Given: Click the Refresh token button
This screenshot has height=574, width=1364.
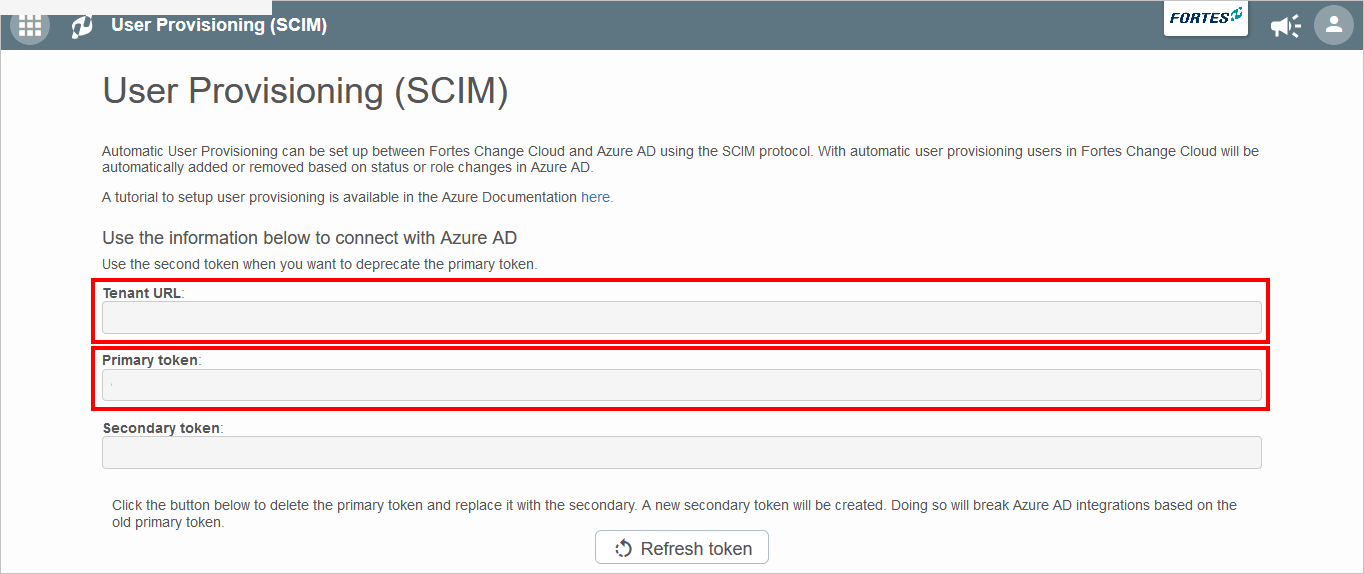Looking at the screenshot, I should pyautogui.click(x=682, y=548).
